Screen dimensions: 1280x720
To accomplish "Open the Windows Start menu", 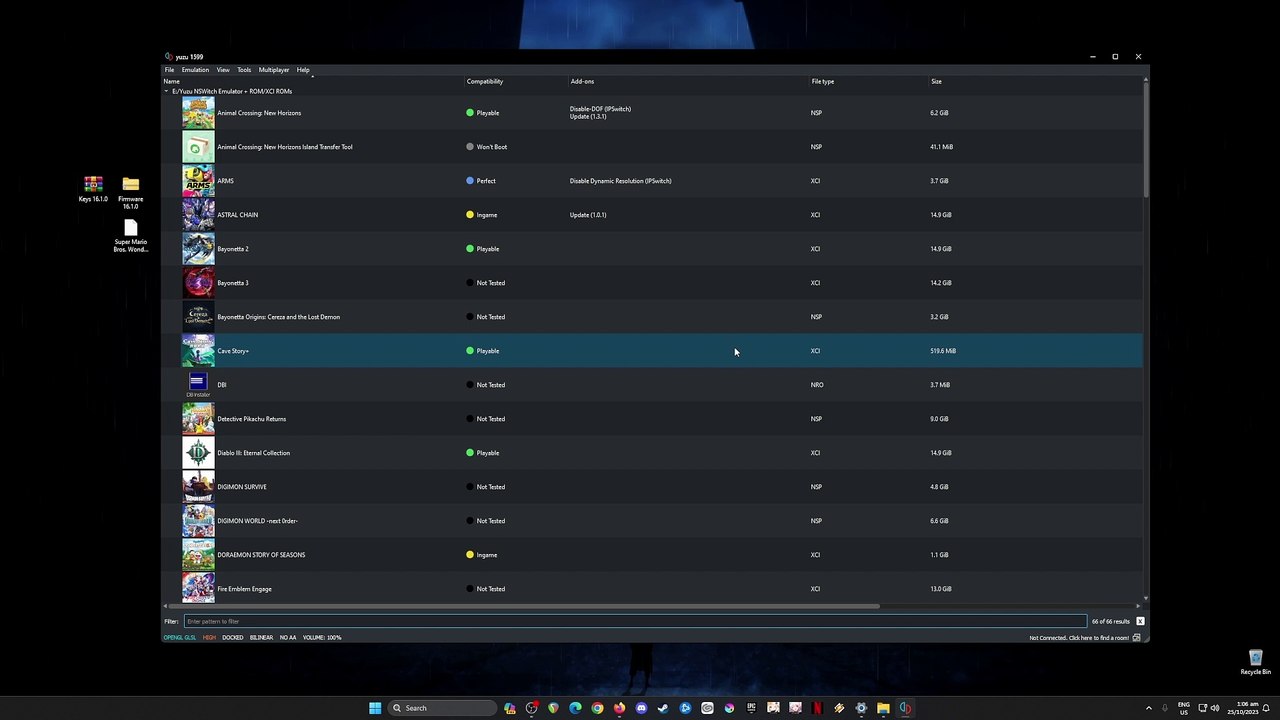I will [x=375, y=708].
